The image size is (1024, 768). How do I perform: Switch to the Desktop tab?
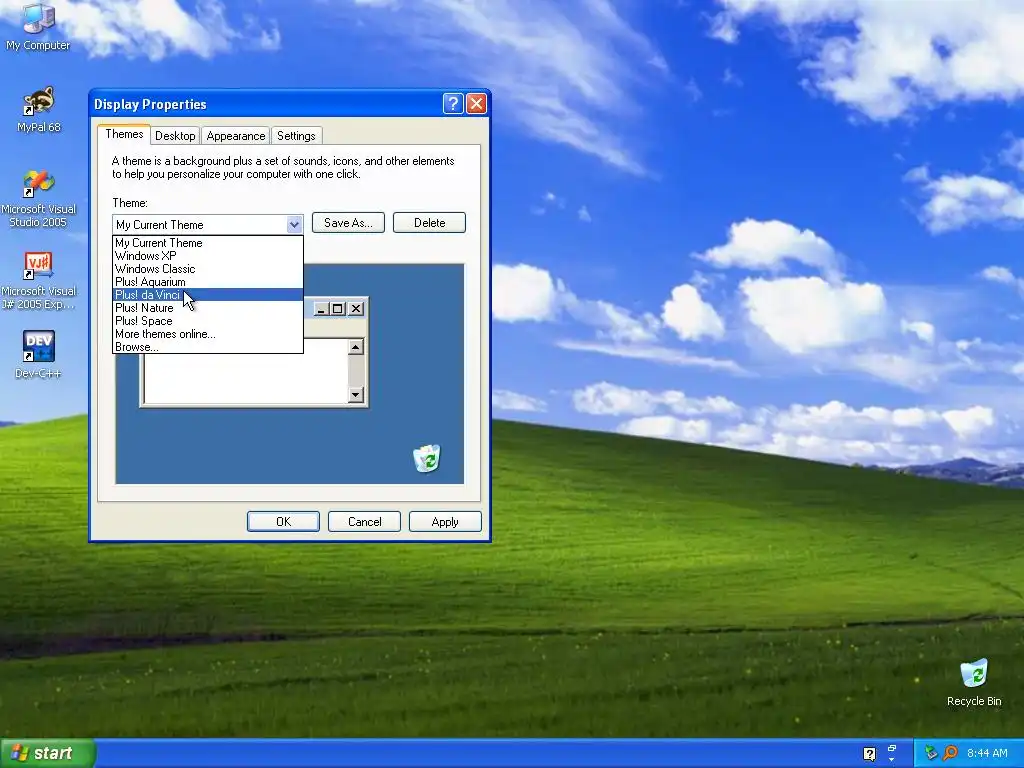[x=175, y=136]
